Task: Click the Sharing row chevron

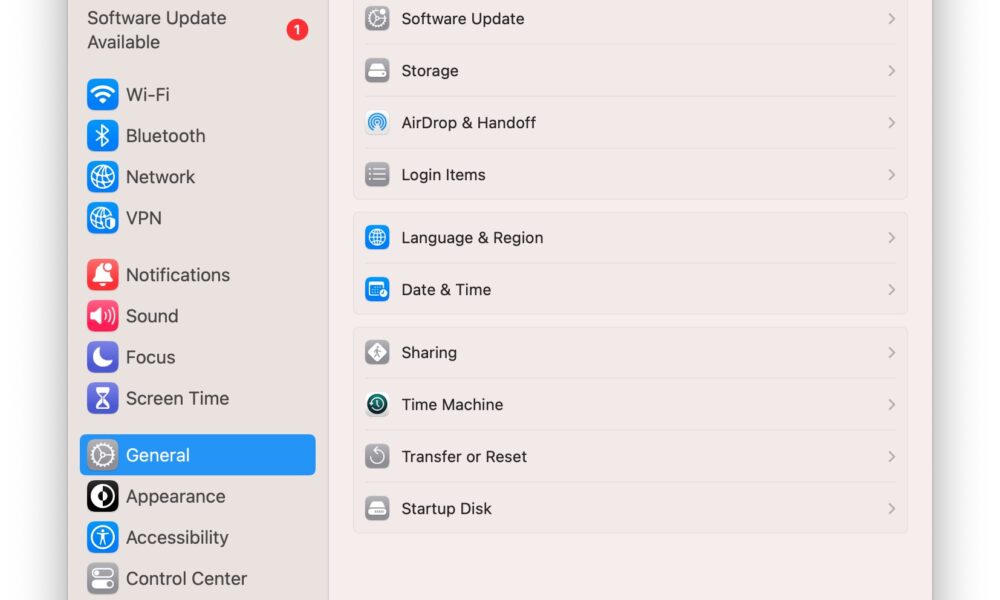Action: point(892,352)
